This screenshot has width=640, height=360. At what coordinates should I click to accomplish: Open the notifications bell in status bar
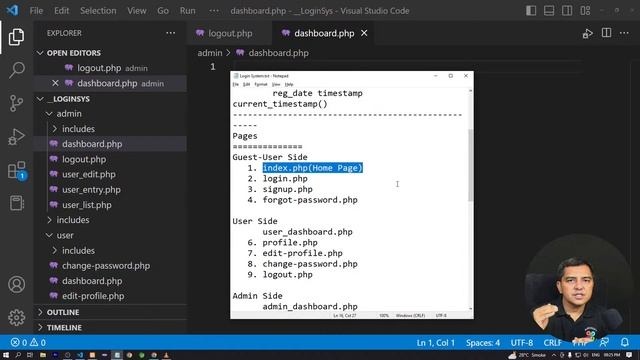625,342
